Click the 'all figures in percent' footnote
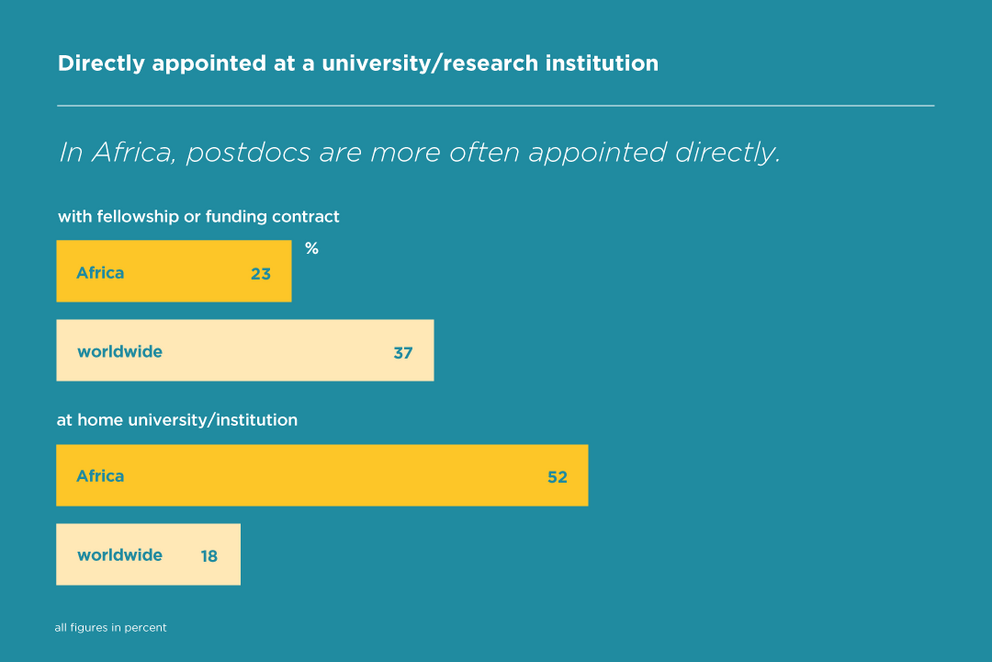The image size is (992, 662). tap(110, 628)
